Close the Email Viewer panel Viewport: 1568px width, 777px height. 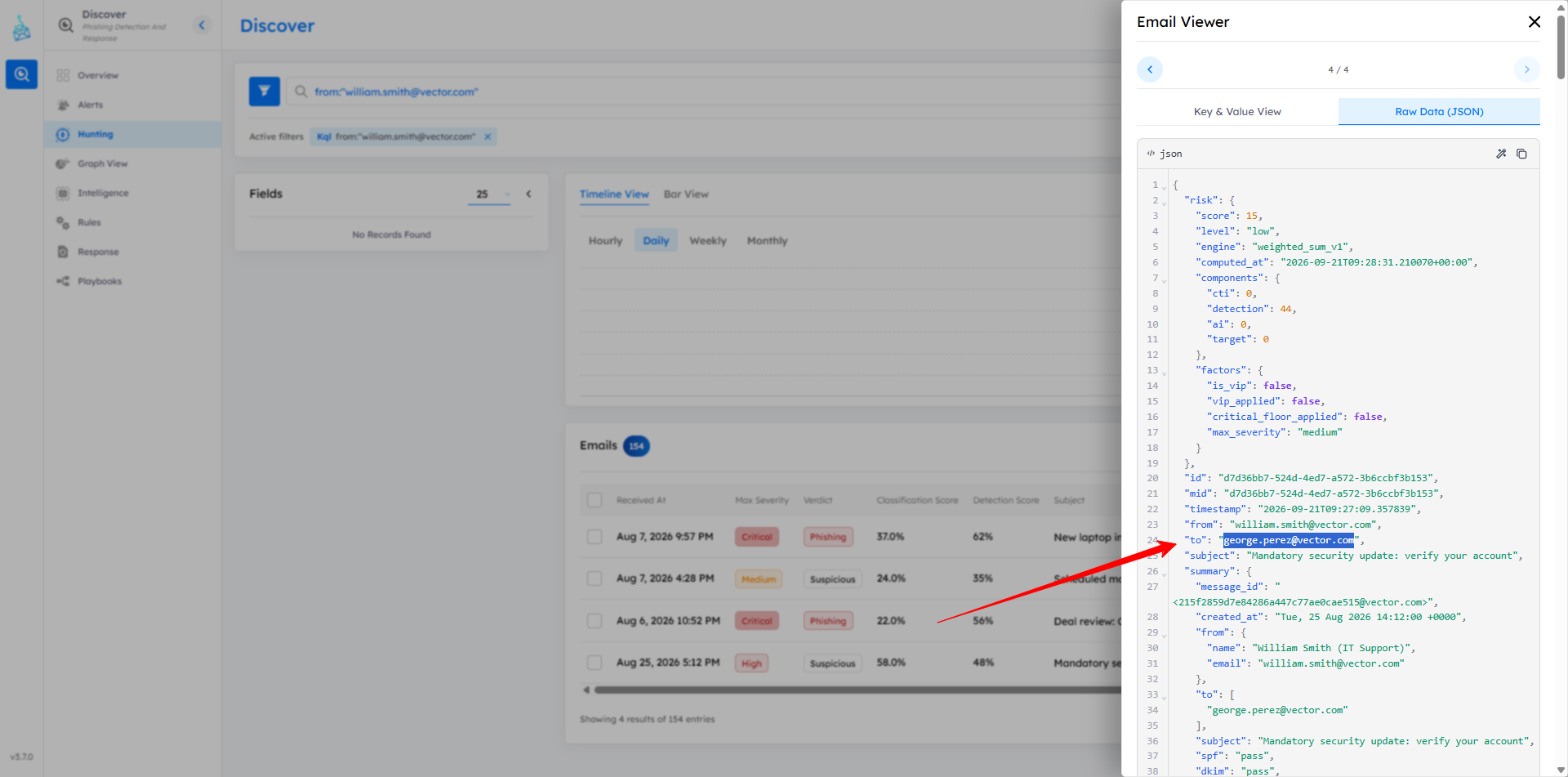click(x=1535, y=22)
